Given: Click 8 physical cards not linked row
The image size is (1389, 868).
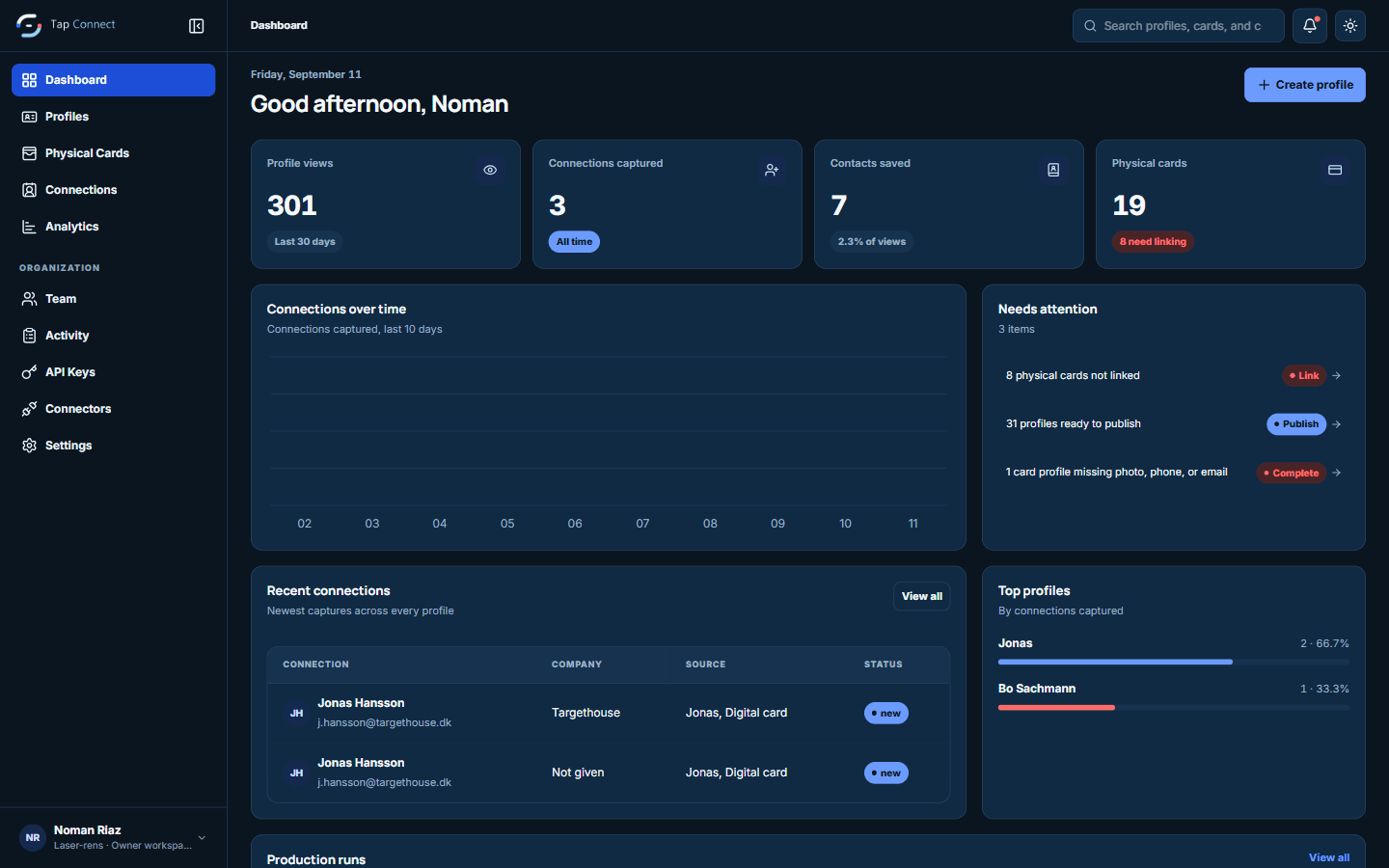Looking at the screenshot, I should pyautogui.click(x=1174, y=376).
